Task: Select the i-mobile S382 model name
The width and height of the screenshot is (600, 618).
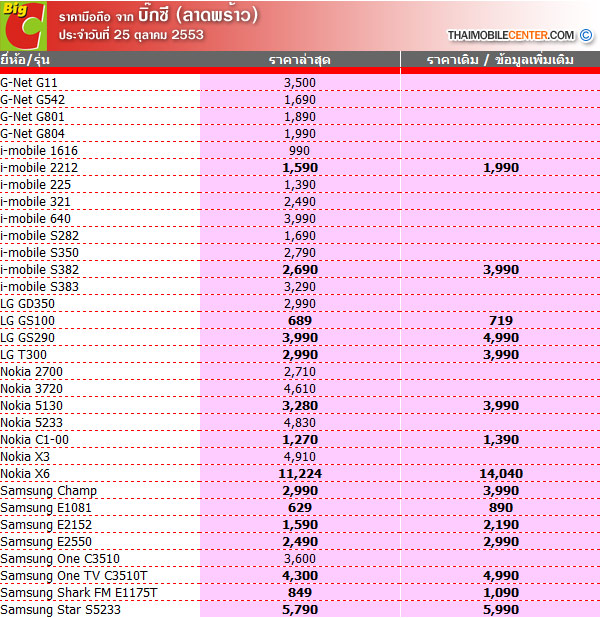Action: pyautogui.click(x=39, y=270)
